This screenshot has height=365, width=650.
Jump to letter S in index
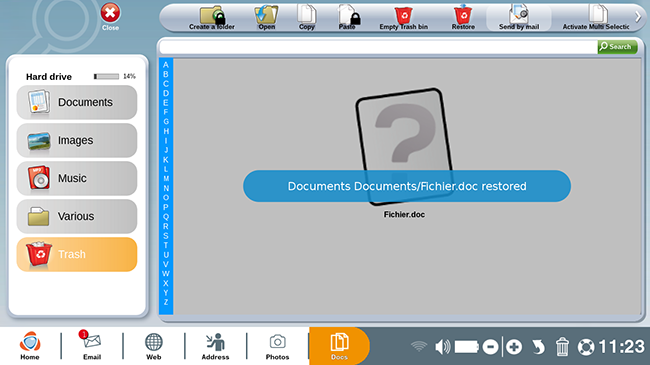(x=166, y=236)
